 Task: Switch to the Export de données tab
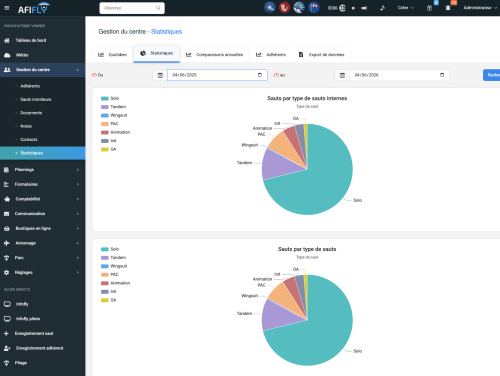coord(322,55)
